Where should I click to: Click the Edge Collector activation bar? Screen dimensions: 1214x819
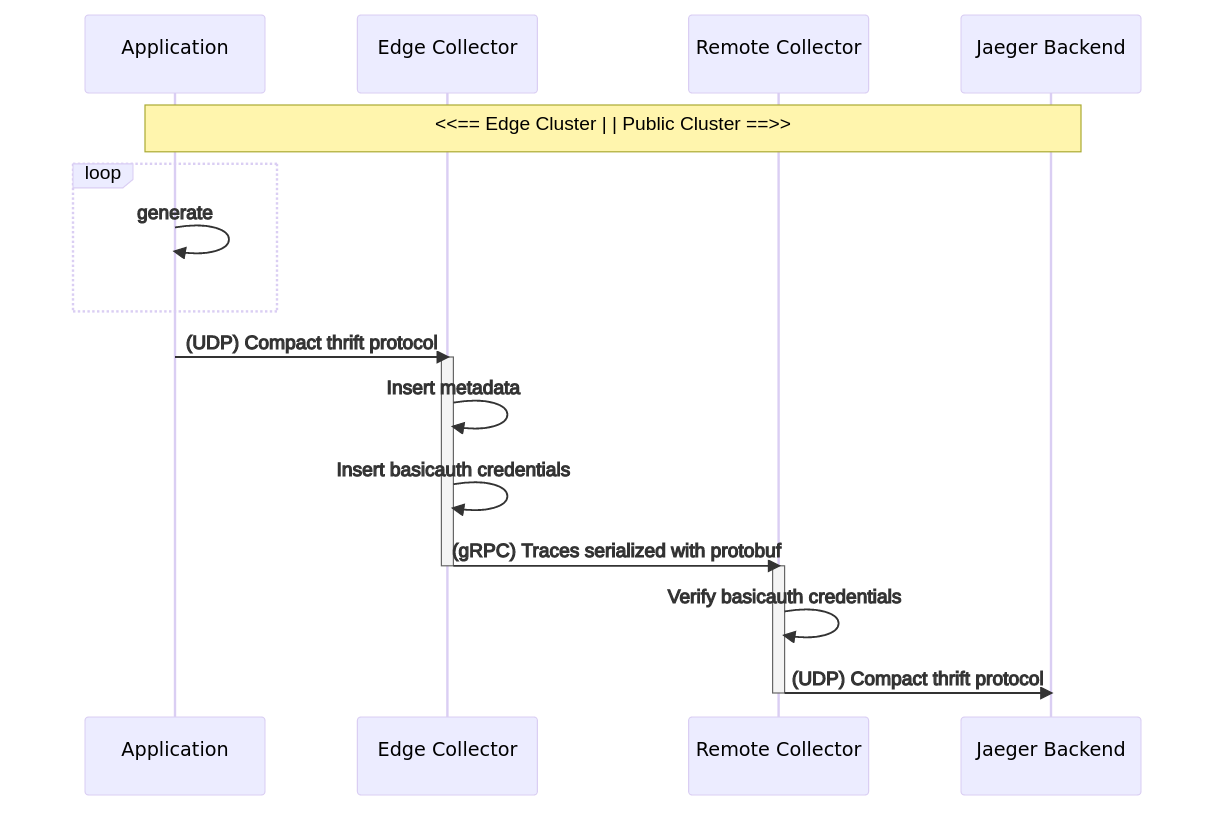point(447,460)
